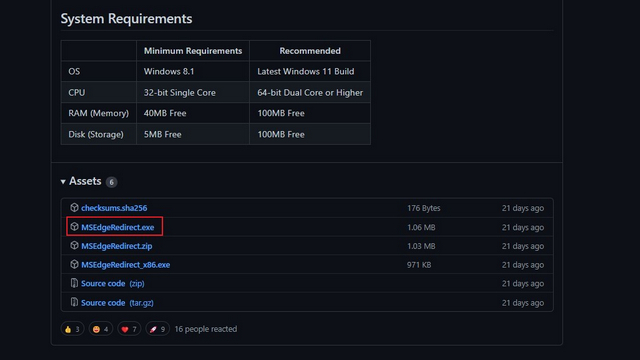
Task: Select the '1.03 MB' file size
Action: tap(421, 246)
